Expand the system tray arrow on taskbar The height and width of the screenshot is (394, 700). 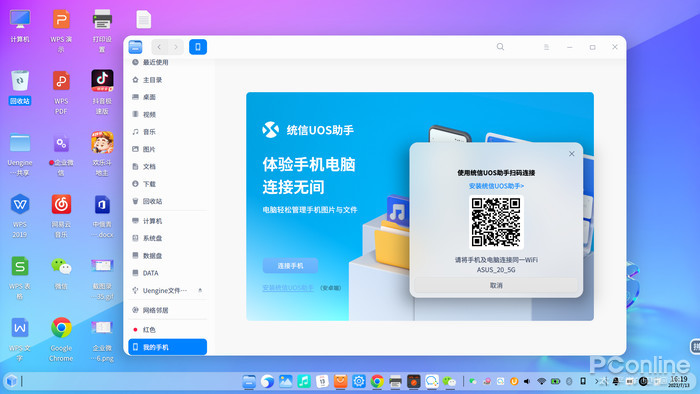[596, 381]
